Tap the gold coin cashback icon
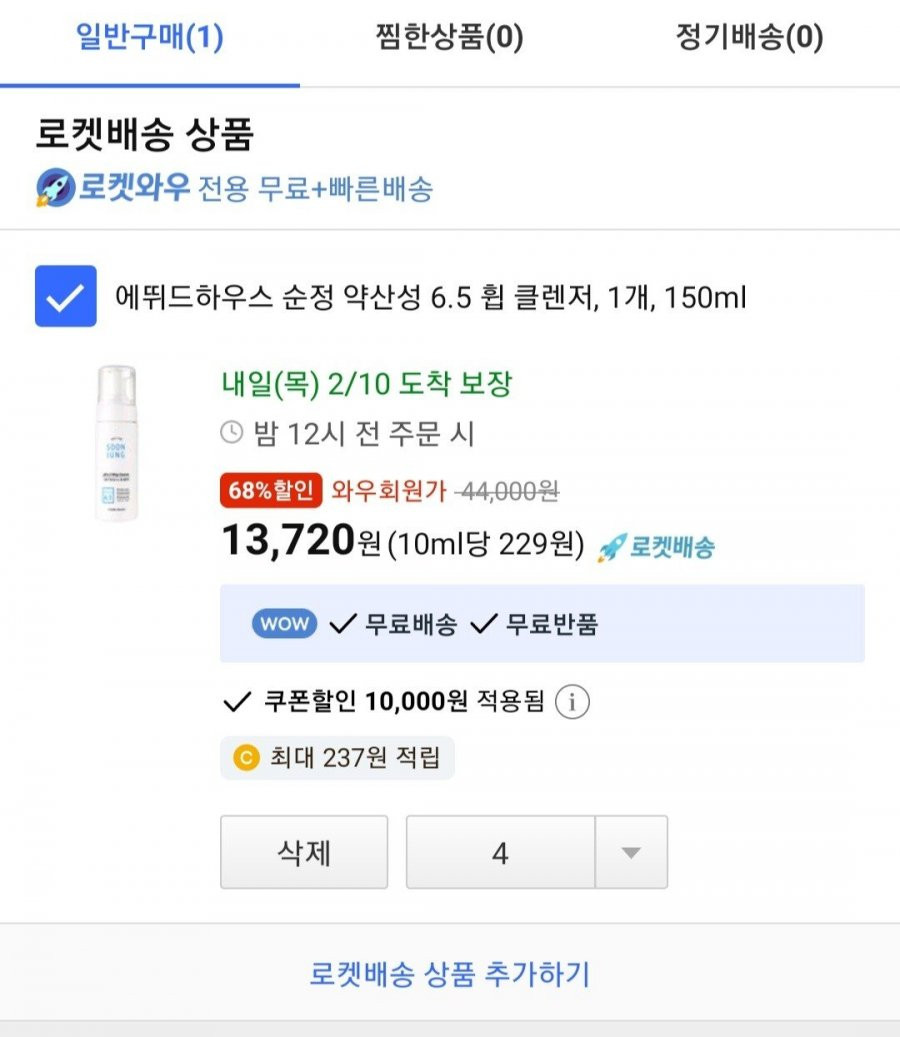The width and height of the screenshot is (900, 1037). tap(246, 757)
